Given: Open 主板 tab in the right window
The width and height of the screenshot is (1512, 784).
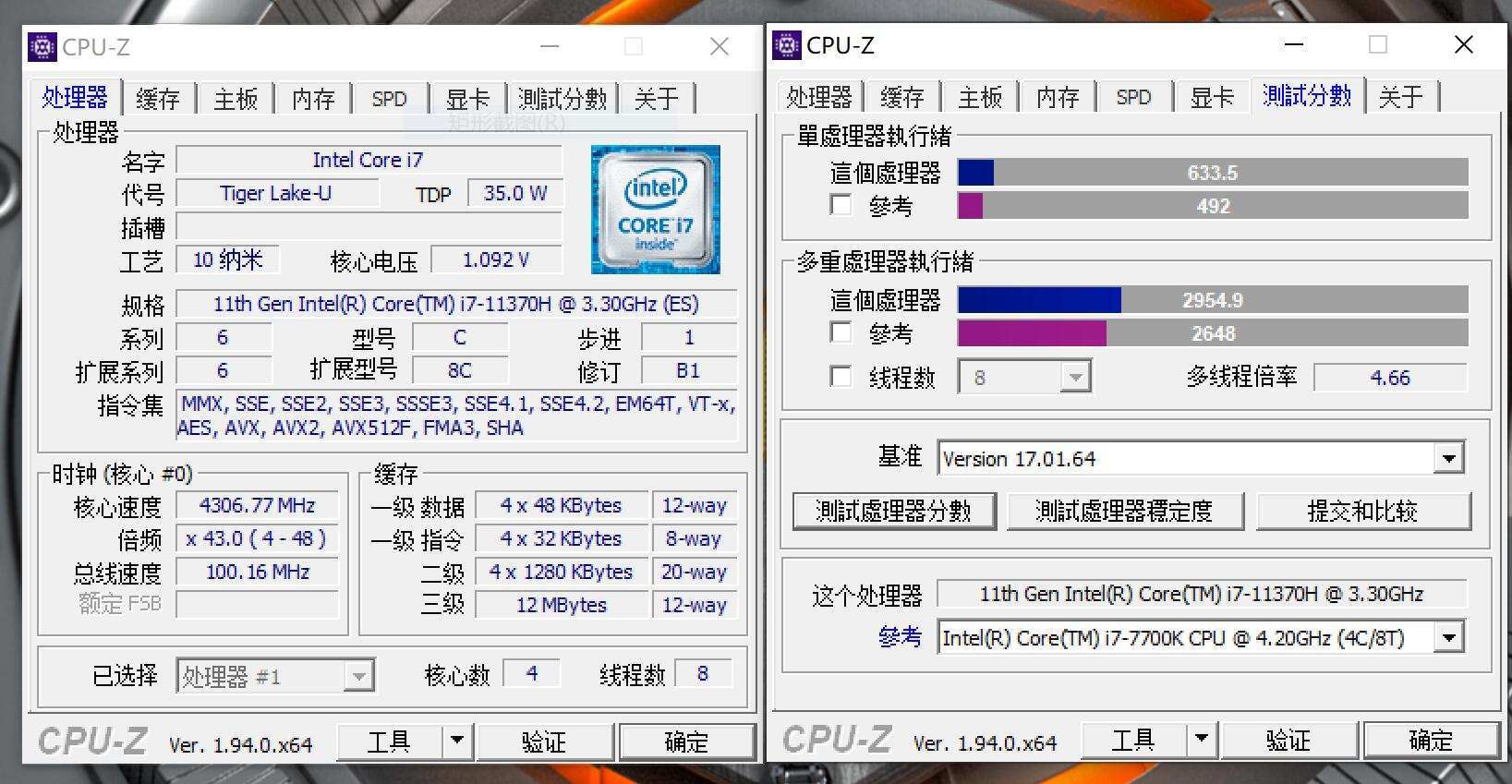Looking at the screenshot, I should tap(980, 97).
